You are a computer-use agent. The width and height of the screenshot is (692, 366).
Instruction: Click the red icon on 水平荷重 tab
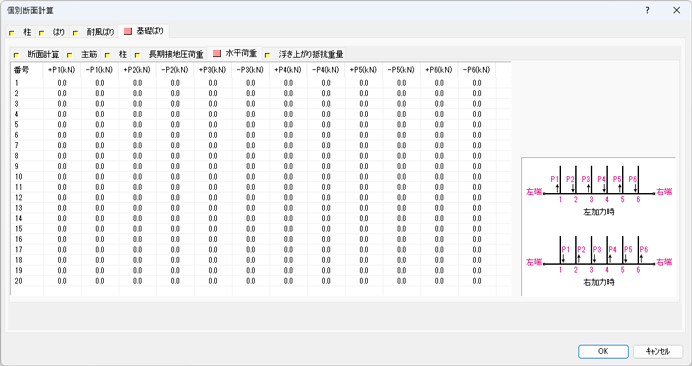point(216,53)
